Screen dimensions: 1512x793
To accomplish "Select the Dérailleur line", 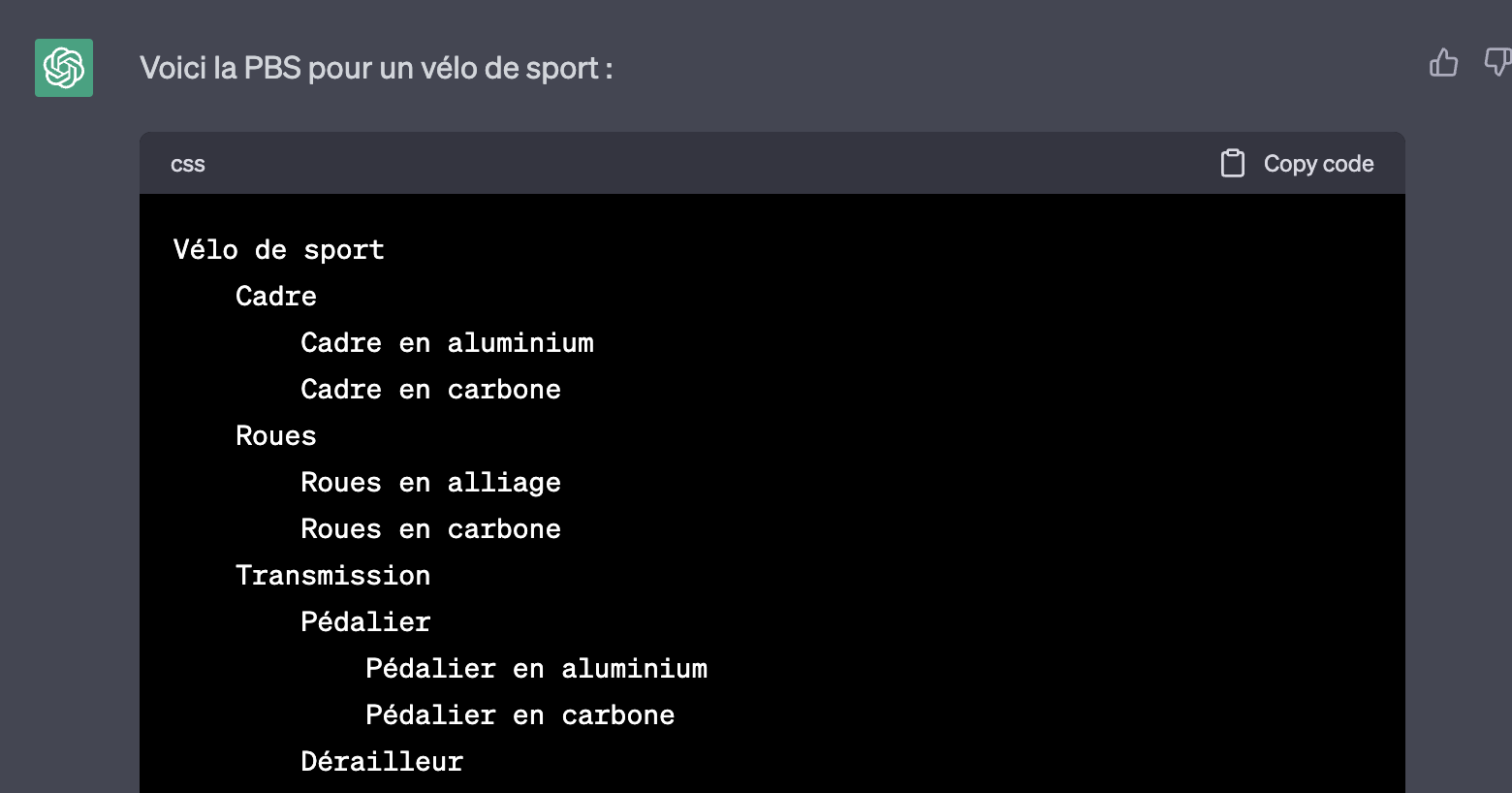I will tap(381, 761).
